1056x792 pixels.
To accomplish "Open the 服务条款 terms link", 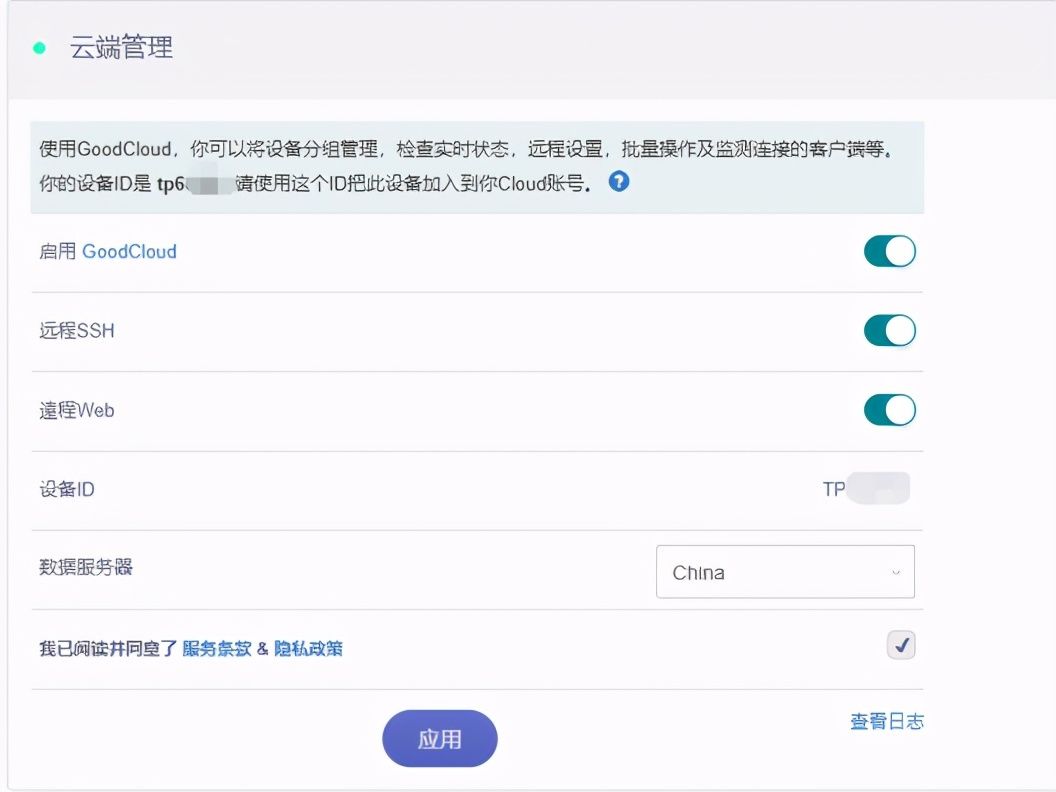I will (x=217, y=649).
